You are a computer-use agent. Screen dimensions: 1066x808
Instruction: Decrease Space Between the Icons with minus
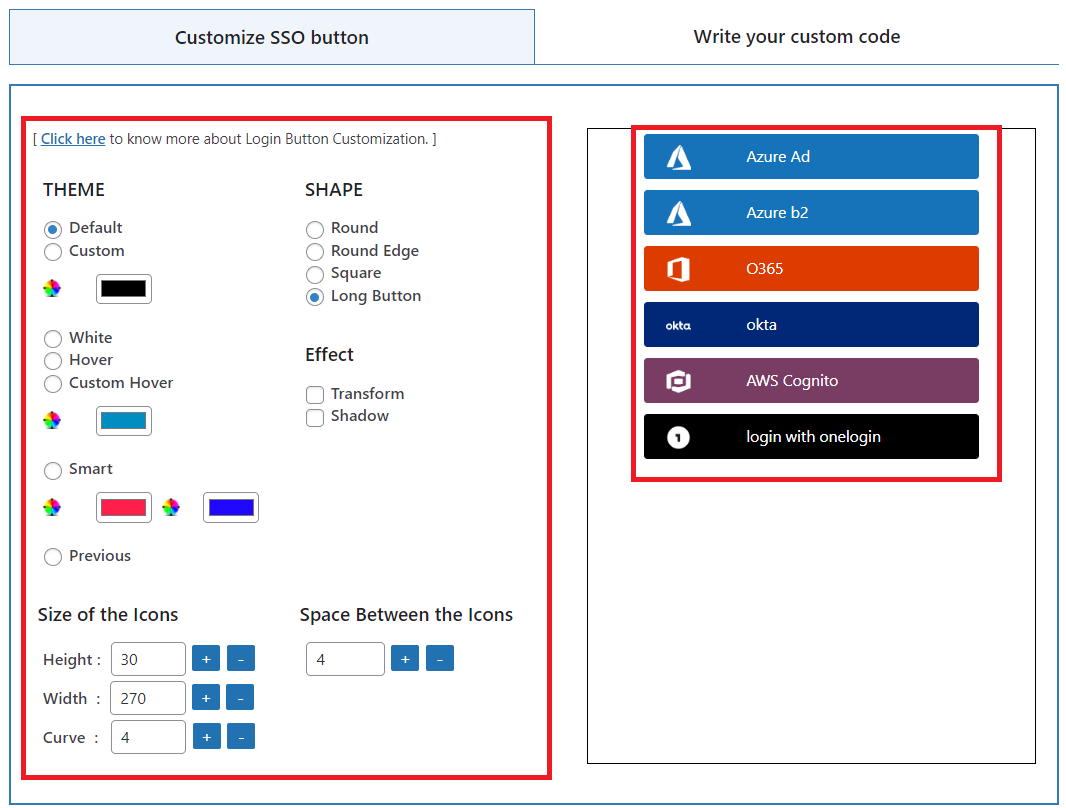coord(440,658)
